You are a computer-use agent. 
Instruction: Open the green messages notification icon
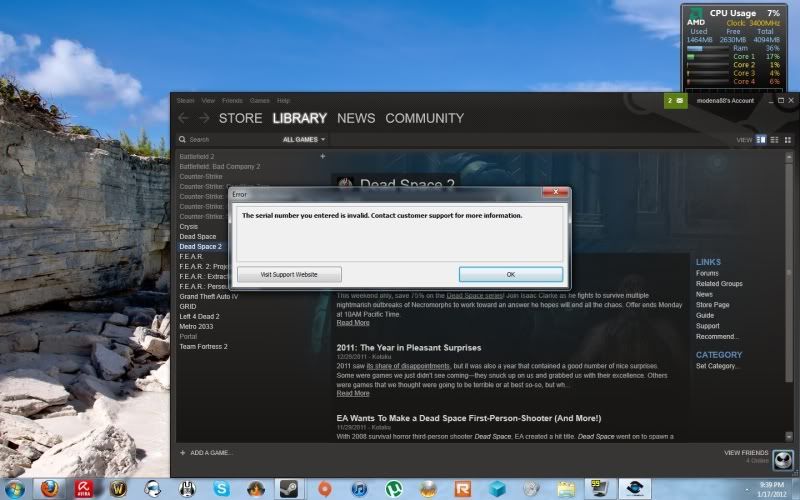pos(676,101)
